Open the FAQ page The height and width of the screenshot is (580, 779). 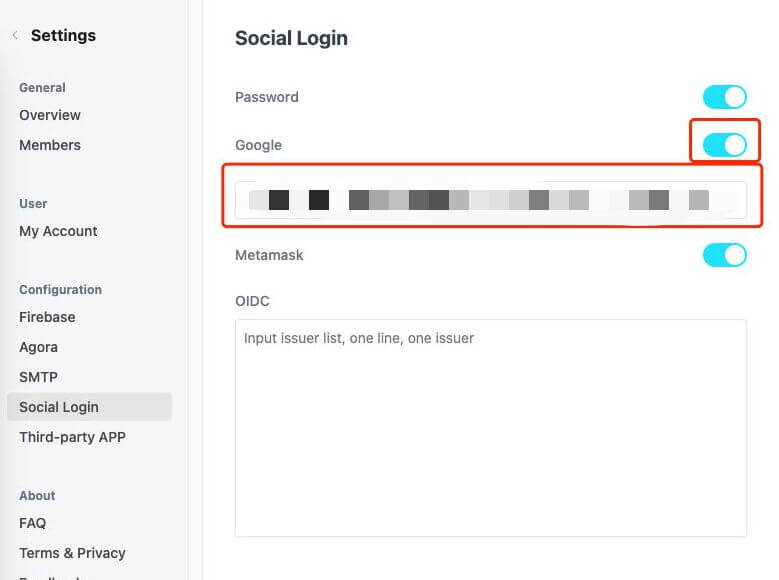[x=32, y=523]
